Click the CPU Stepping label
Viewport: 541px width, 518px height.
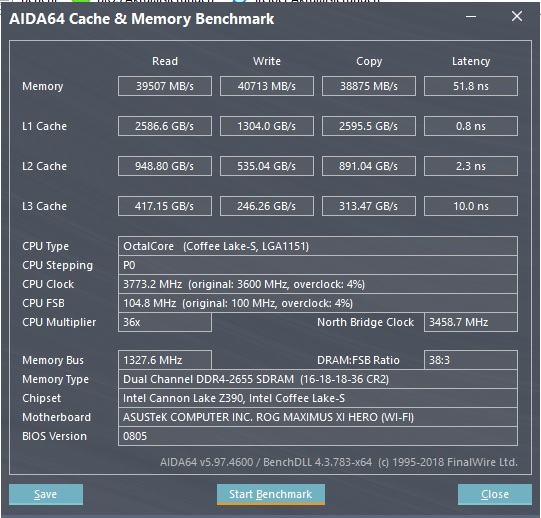click(57, 265)
